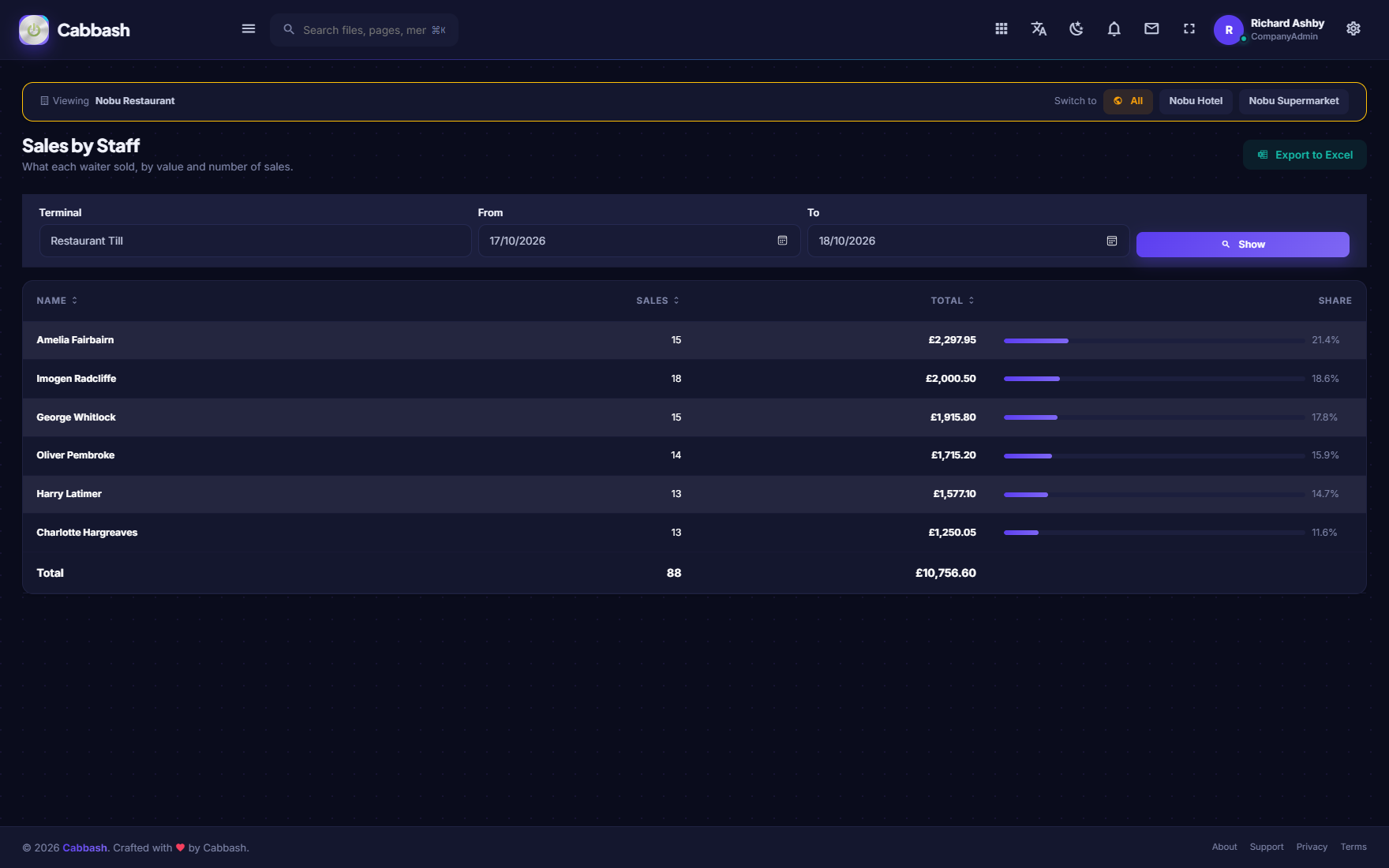Click the 15.9% share for Oliver Pembroke
This screenshot has height=868, width=1389.
pos(1325,455)
